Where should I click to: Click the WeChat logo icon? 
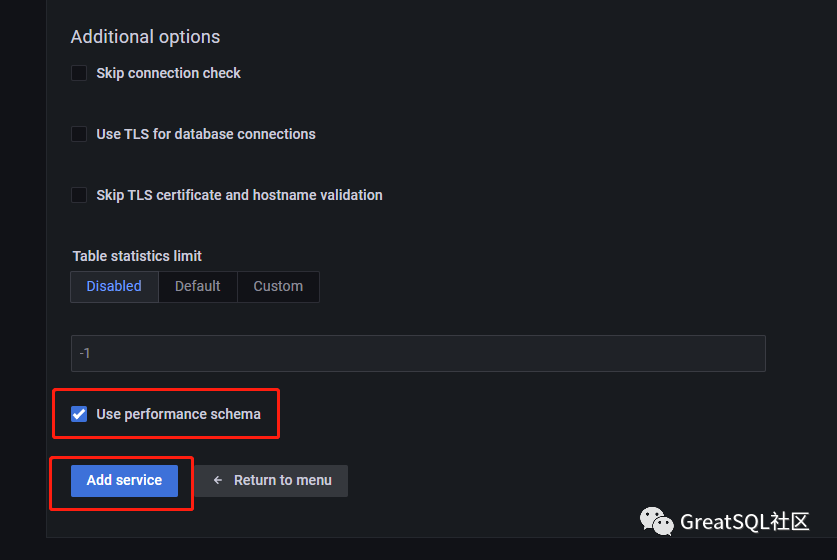[x=657, y=521]
